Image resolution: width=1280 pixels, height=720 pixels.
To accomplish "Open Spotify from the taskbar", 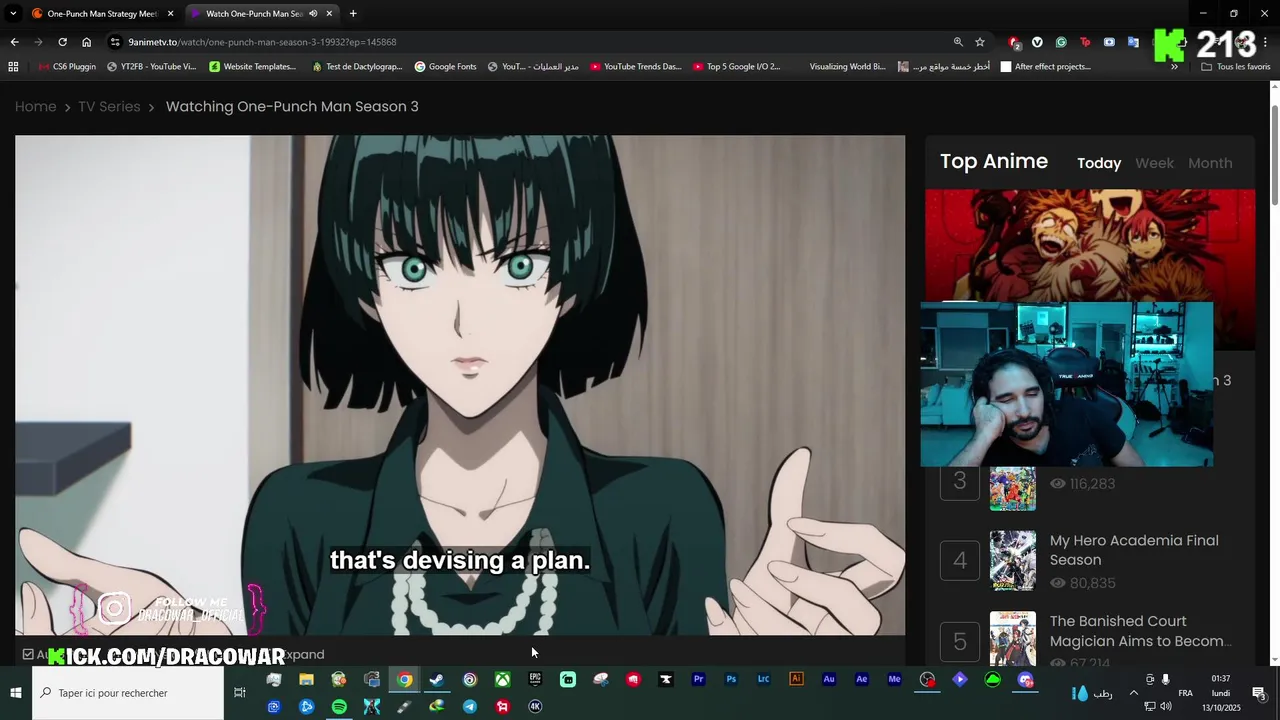I will pos(339,706).
